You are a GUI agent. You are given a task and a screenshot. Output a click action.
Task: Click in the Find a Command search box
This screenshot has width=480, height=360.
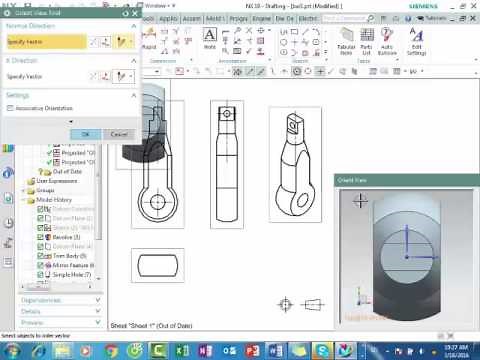point(344,18)
